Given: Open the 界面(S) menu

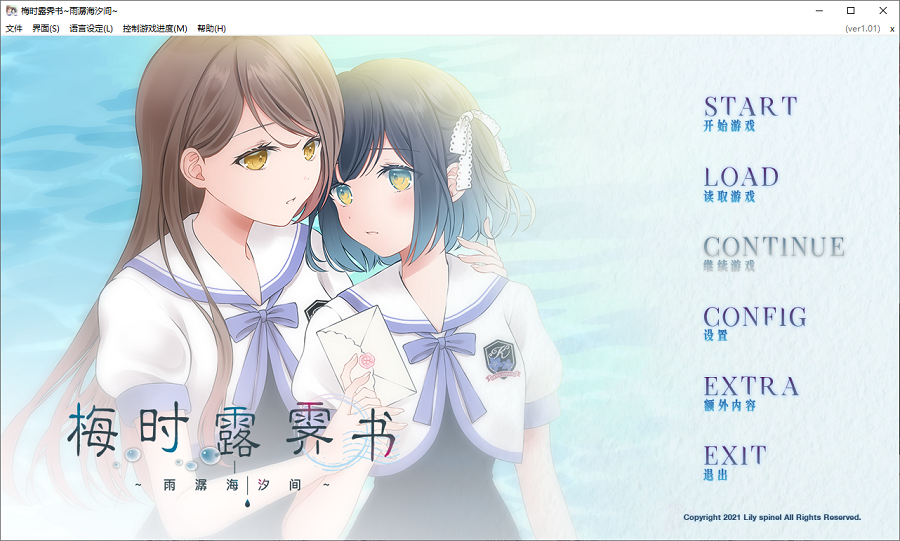Looking at the screenshot, I should pyautogui.click(x=46, y=28).
